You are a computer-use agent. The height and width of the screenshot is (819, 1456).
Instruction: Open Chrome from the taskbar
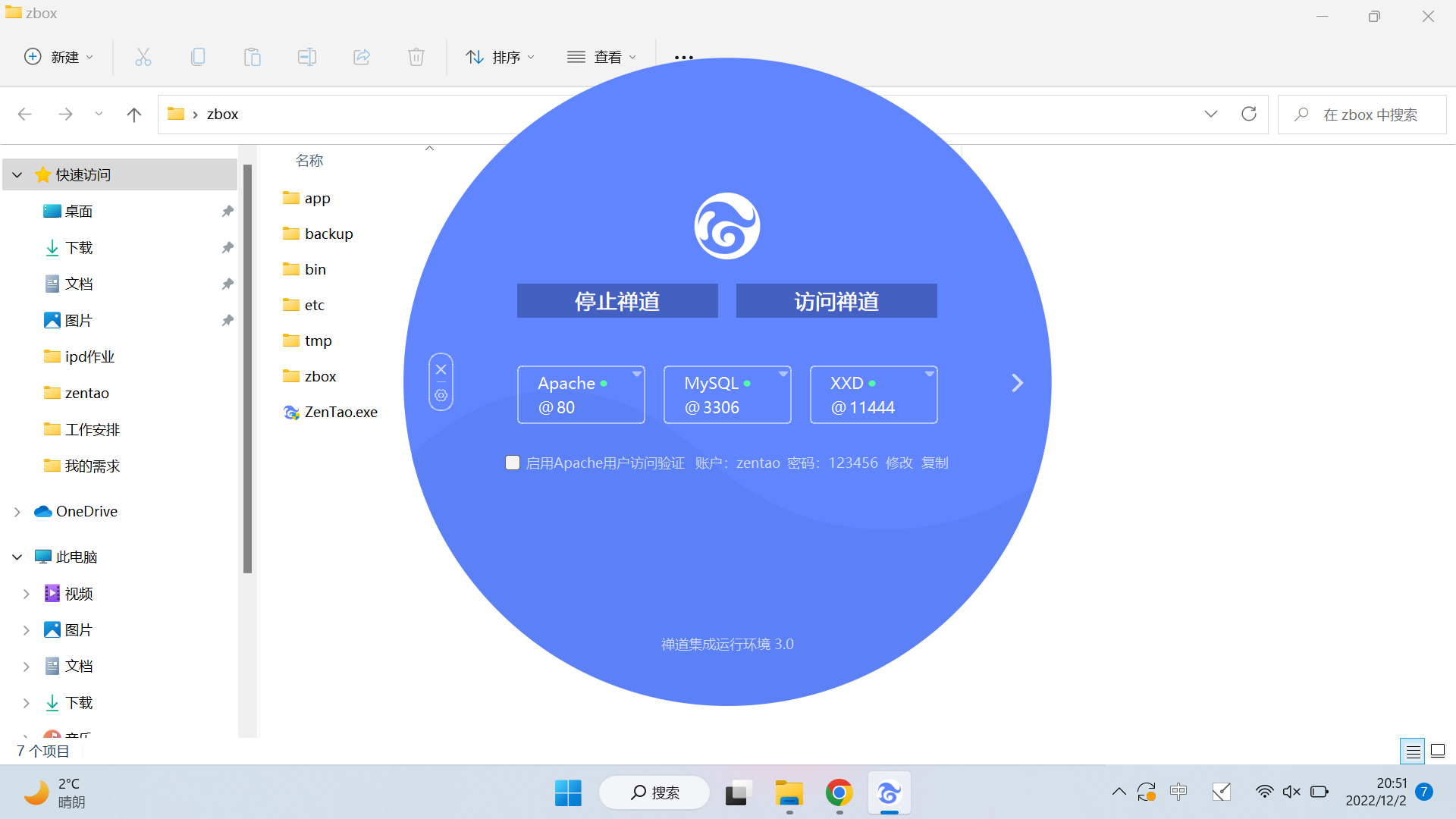click(839, 792)
